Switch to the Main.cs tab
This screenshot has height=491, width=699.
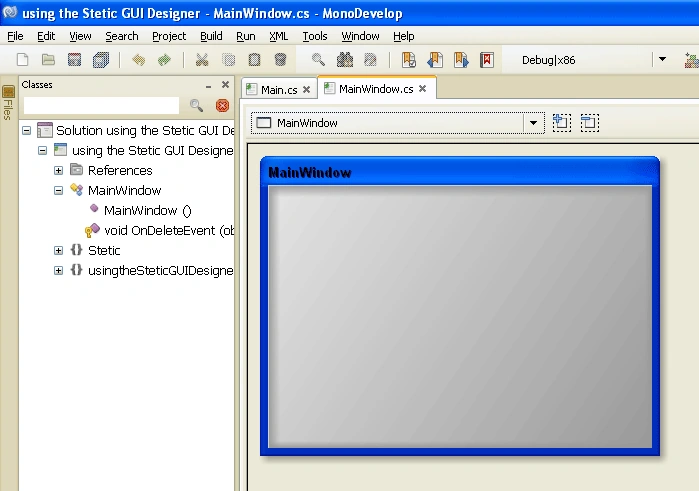click(279, 90)
